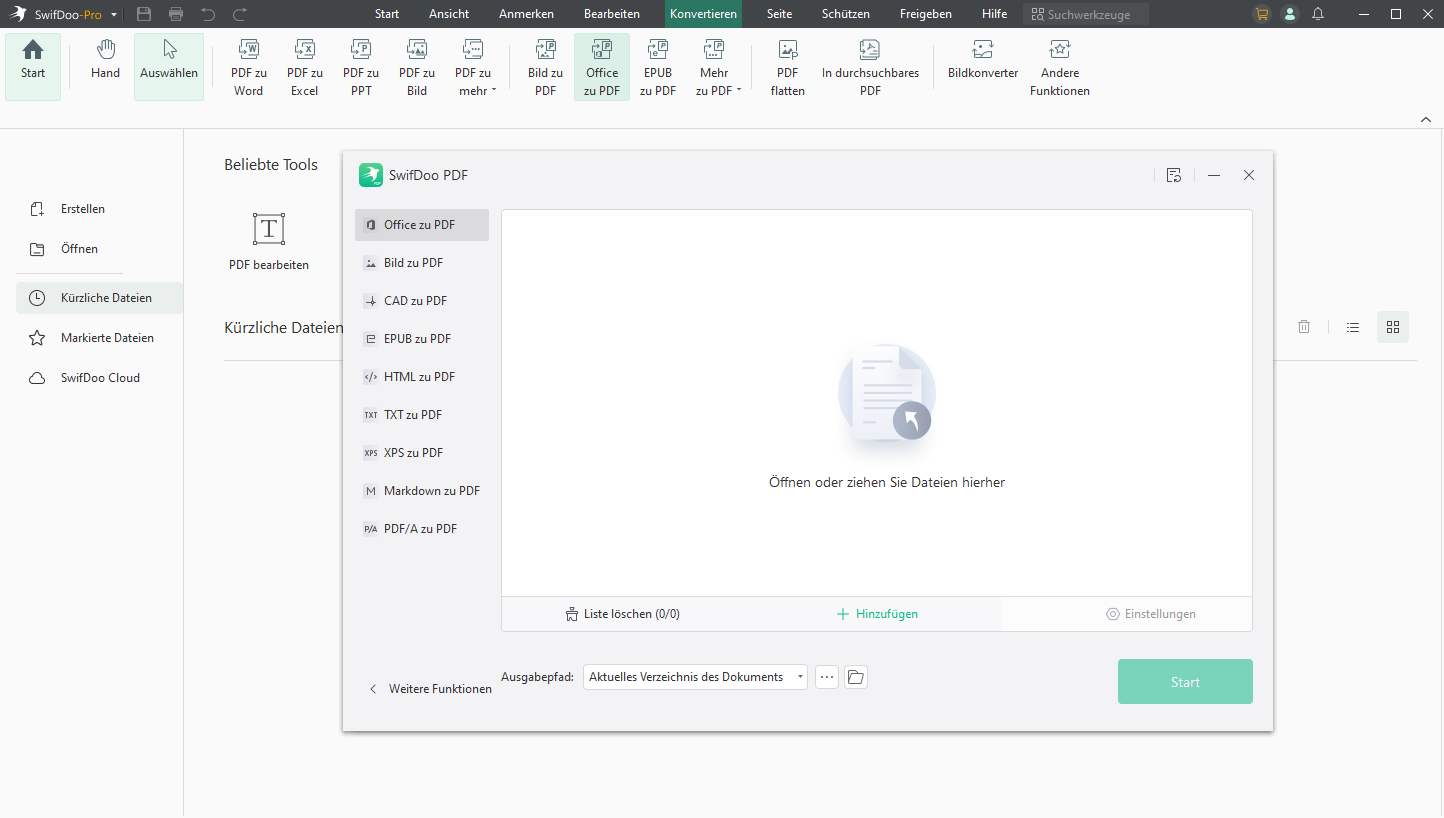Open the Seite tab

779,14
